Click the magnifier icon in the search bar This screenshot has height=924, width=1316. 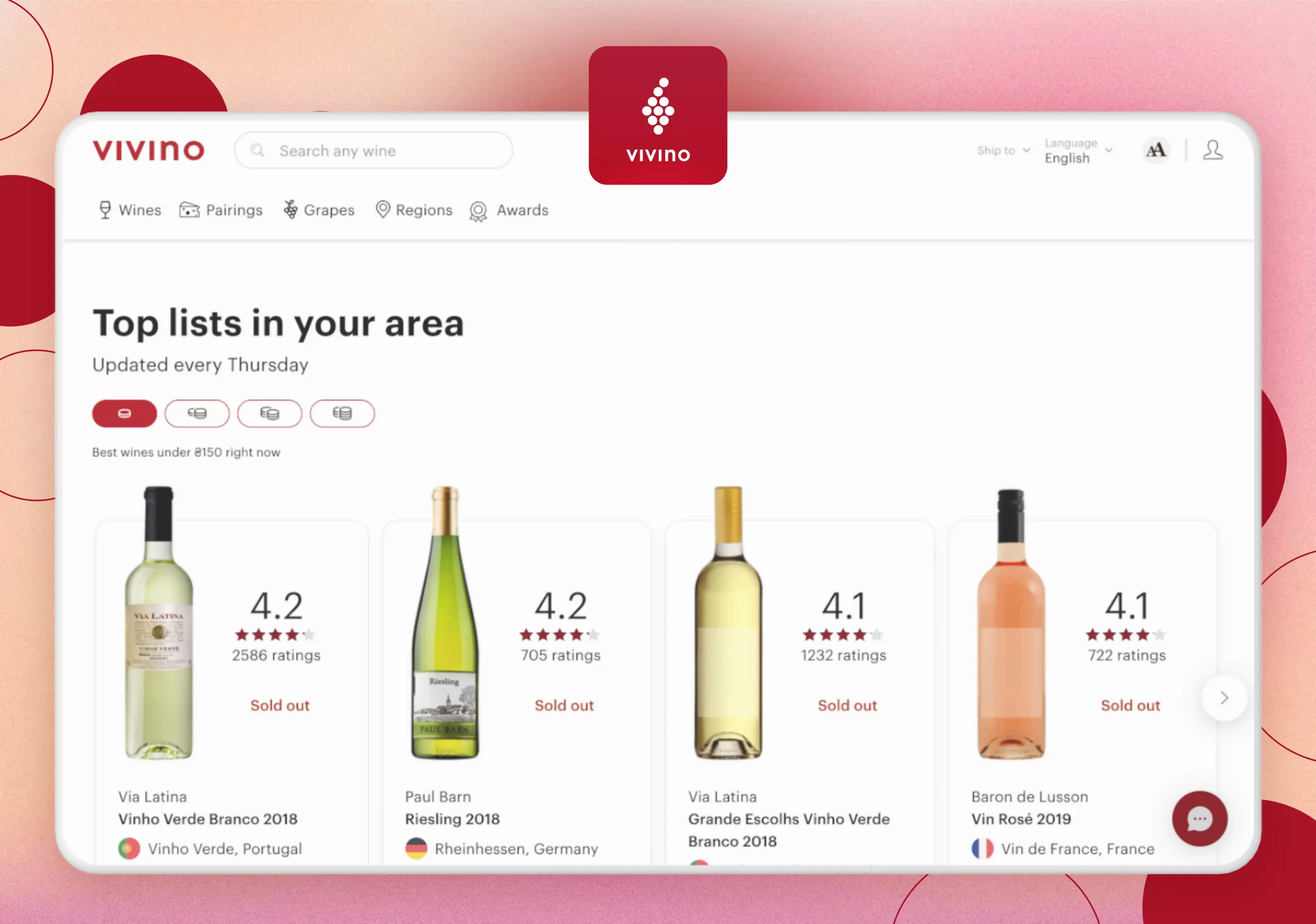tap(258, 150)
